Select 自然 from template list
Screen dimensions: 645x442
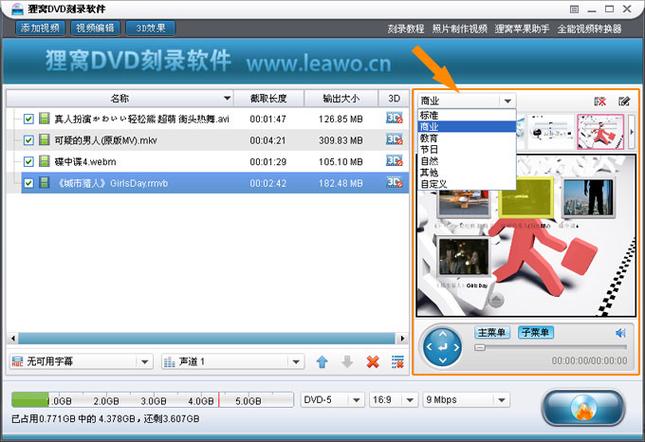[466, 161]
